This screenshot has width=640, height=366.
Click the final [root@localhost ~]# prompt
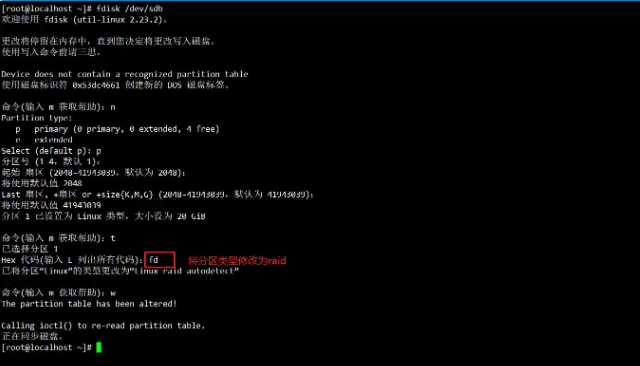coord(46,347)
